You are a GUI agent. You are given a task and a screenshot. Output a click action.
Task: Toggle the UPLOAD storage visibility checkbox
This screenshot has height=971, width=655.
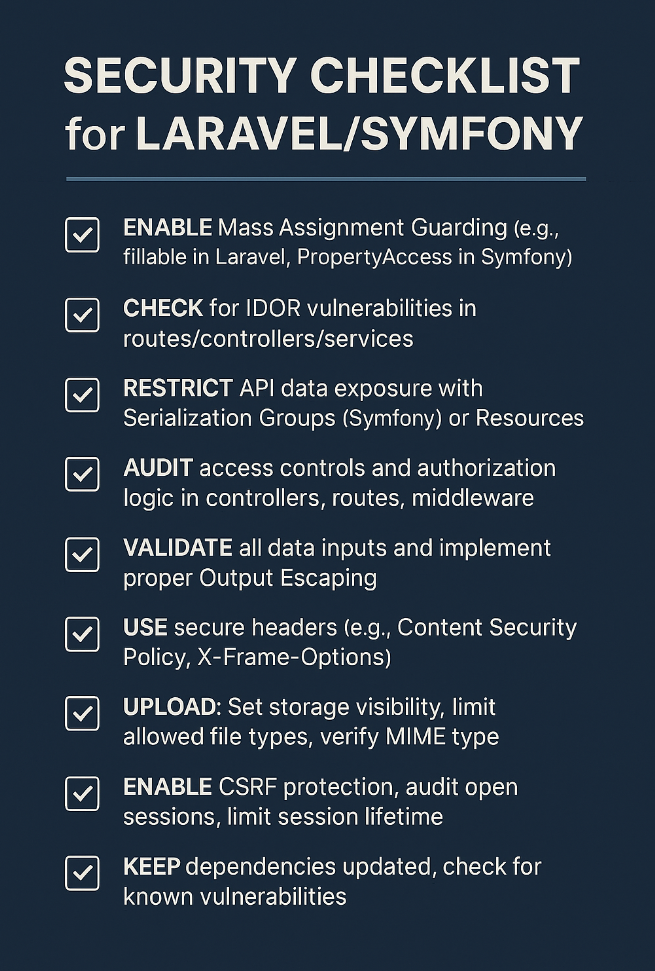pos(82,714)
